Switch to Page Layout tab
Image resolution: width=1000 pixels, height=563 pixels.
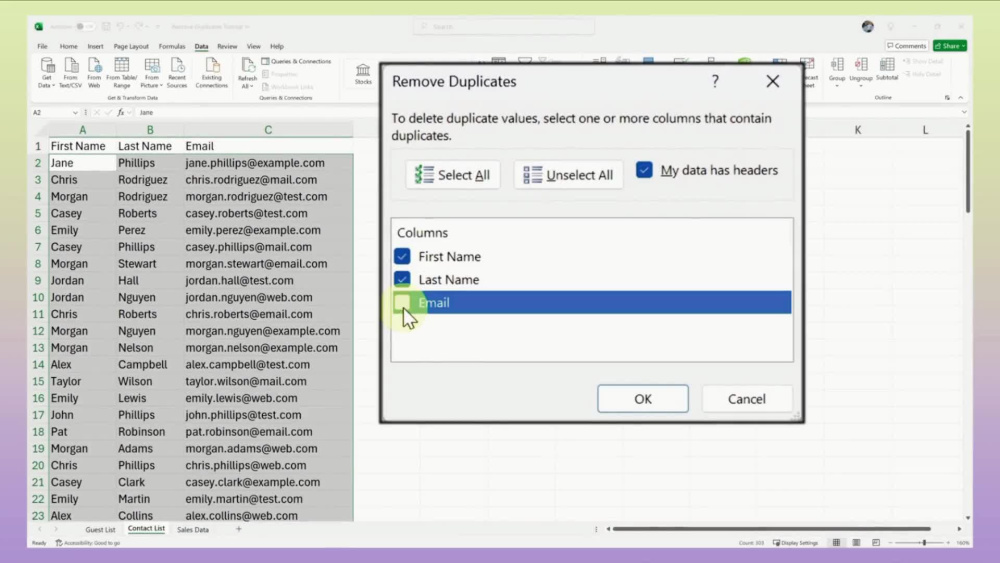click(131, 47)
